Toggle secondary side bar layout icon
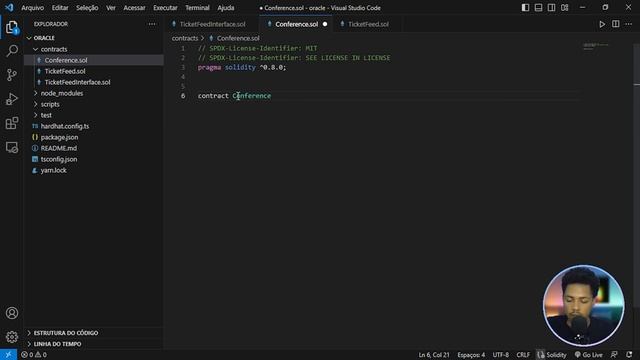Screen dimensions: 640x360 pyautogui.click(x=551, y=8)
